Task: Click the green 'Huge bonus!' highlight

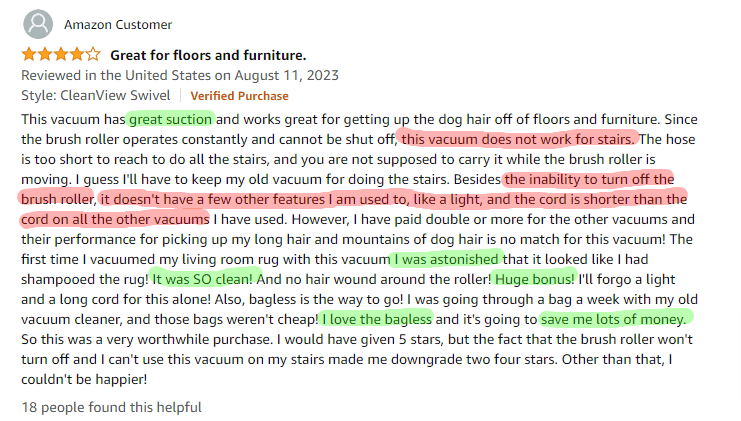Action: 534,279
